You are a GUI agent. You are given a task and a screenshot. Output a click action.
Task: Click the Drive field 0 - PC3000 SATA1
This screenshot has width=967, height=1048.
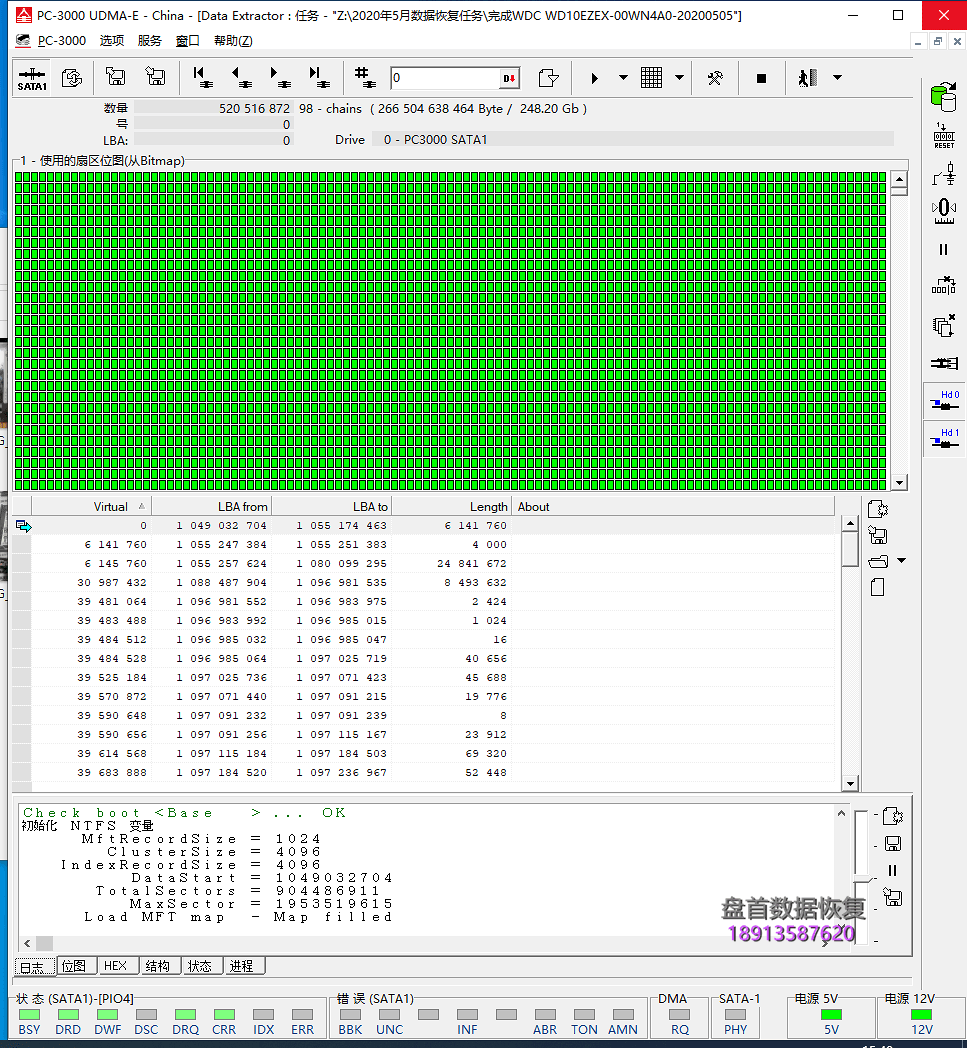[635, 140]
